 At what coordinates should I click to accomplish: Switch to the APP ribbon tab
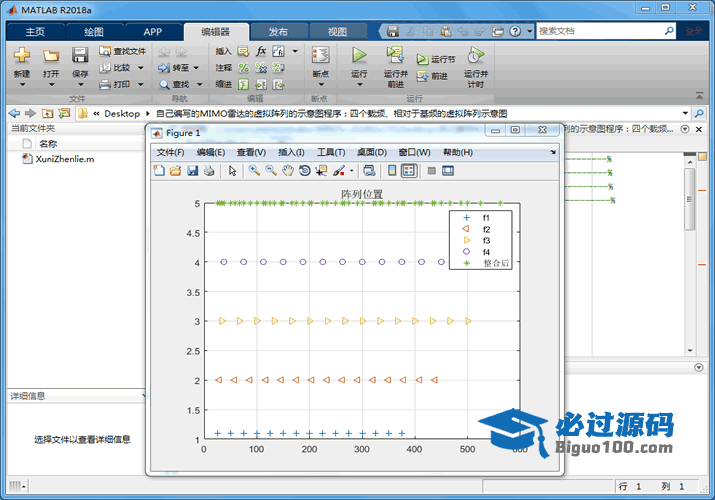pyautogui.click(x=152, y=31)
